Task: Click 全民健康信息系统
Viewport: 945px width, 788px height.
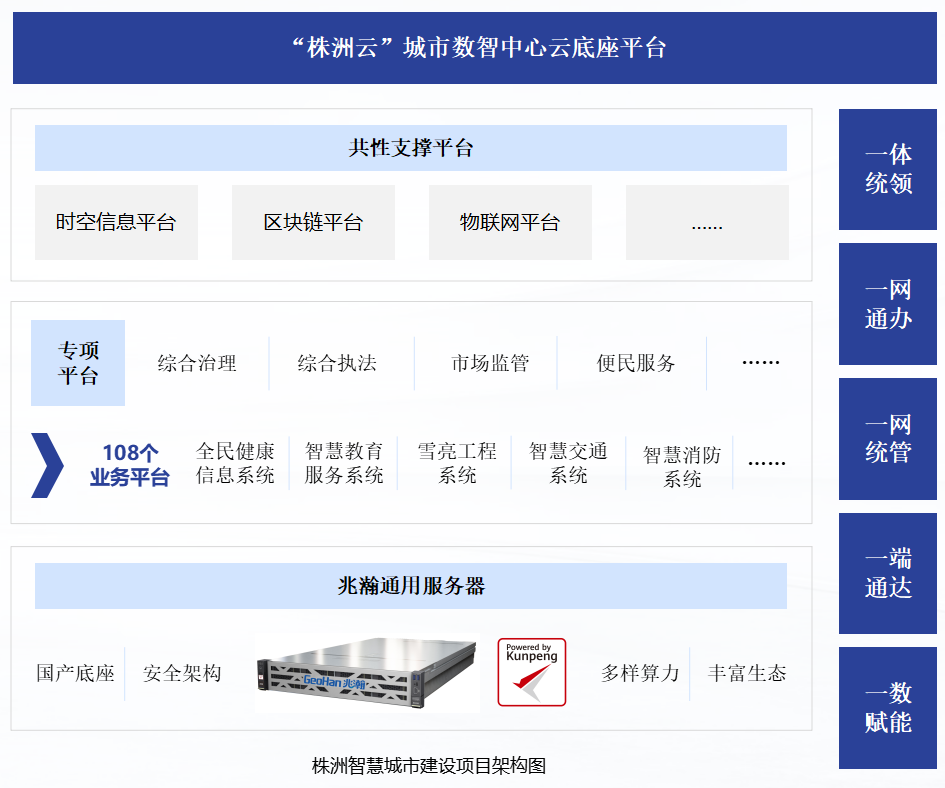Action: (235, 463)
